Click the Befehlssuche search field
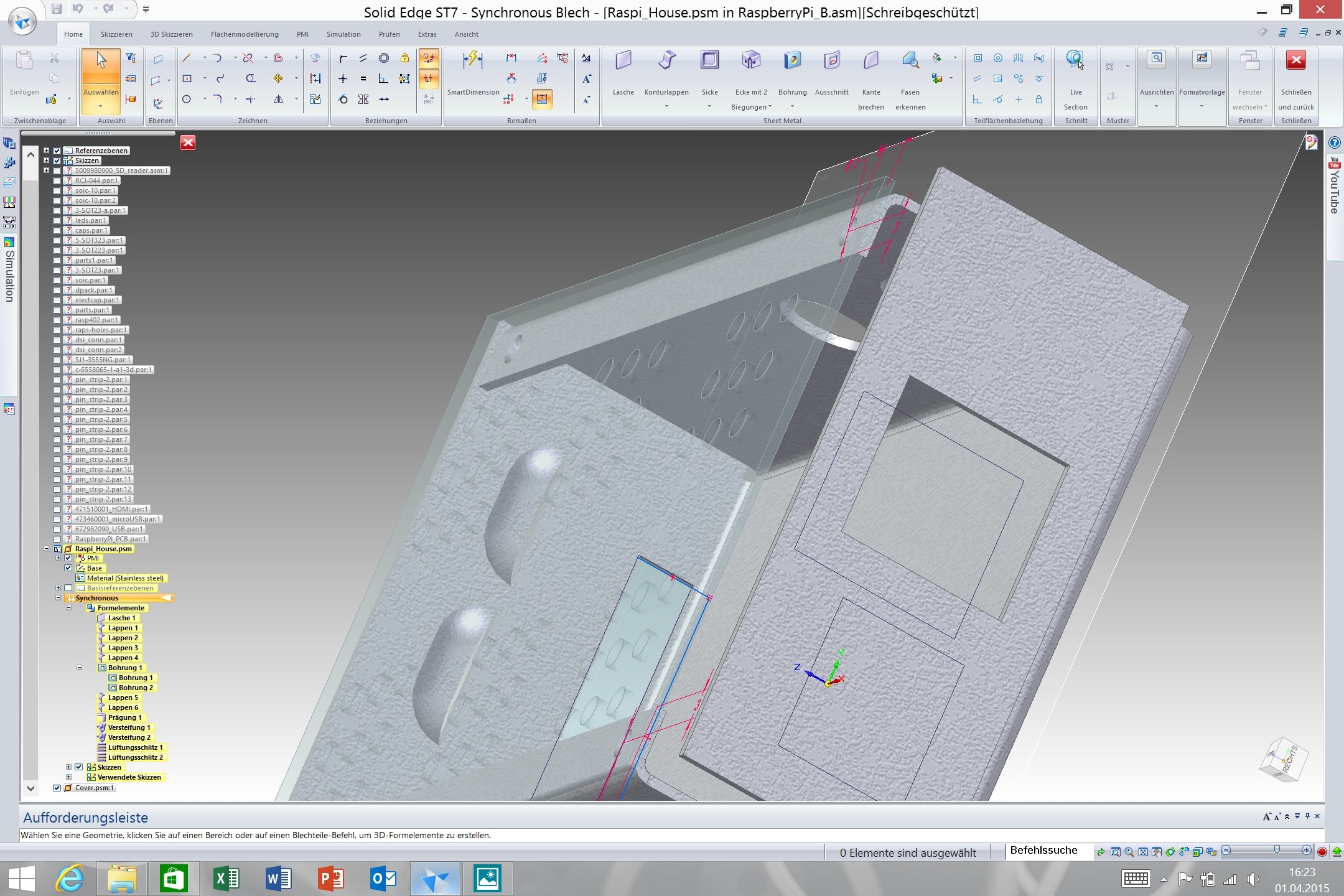Screen dimensions: 1344x896 point(1048,851)
